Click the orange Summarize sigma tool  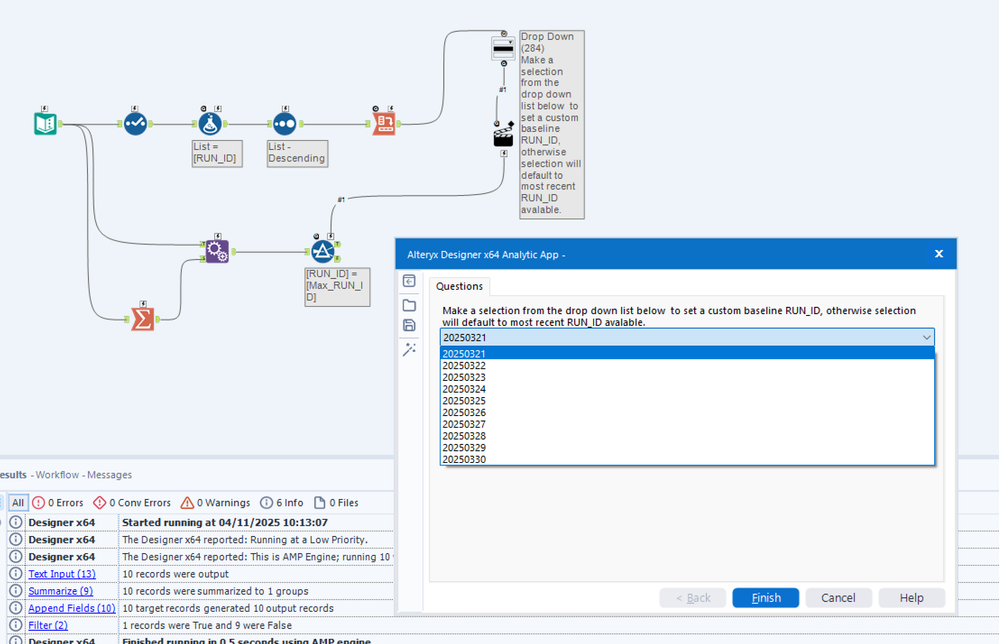point(142,319)
